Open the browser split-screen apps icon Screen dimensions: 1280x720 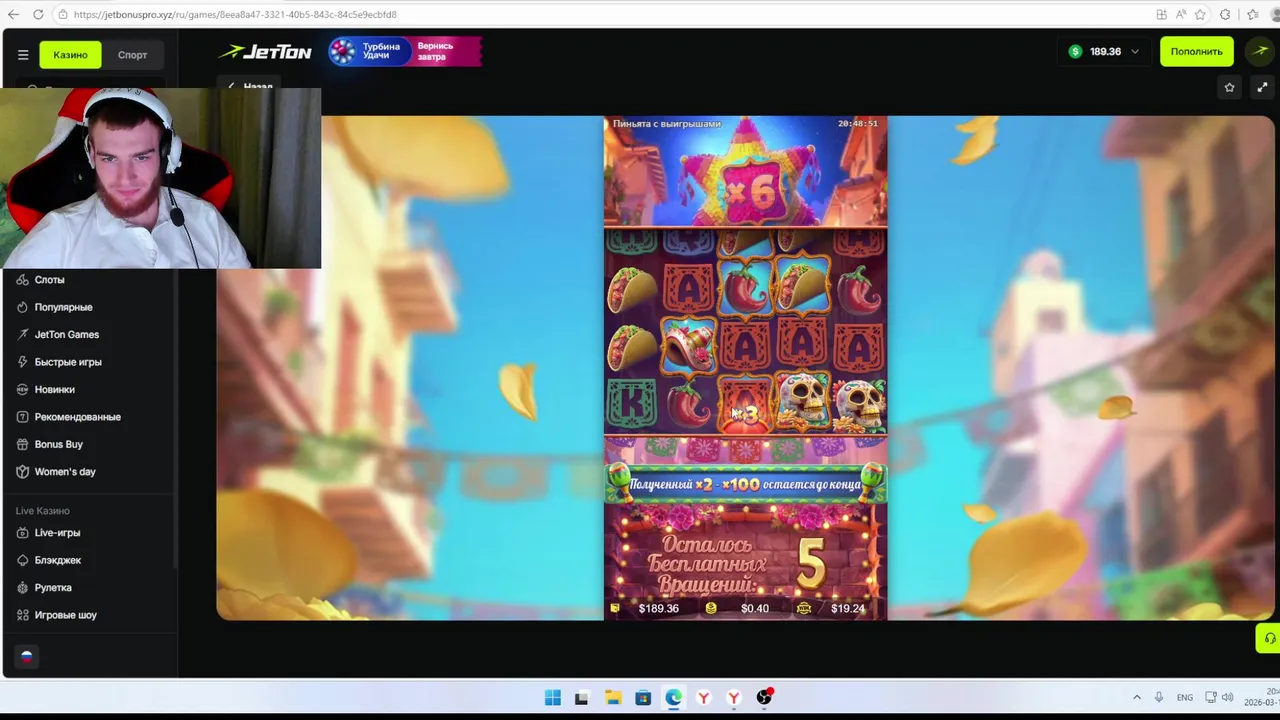(1161, 15)
